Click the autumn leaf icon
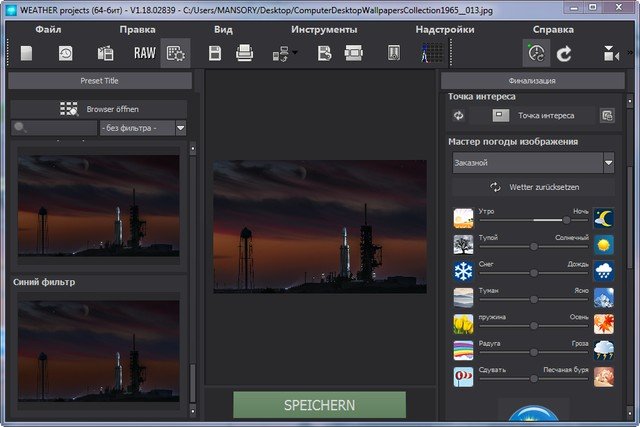This screenshot has height=427, width=640. point(603,323)
